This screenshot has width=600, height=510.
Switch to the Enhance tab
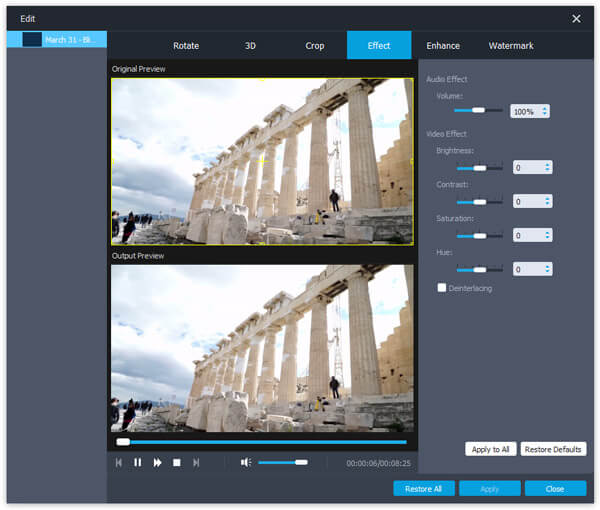click(x=443, y=46)
